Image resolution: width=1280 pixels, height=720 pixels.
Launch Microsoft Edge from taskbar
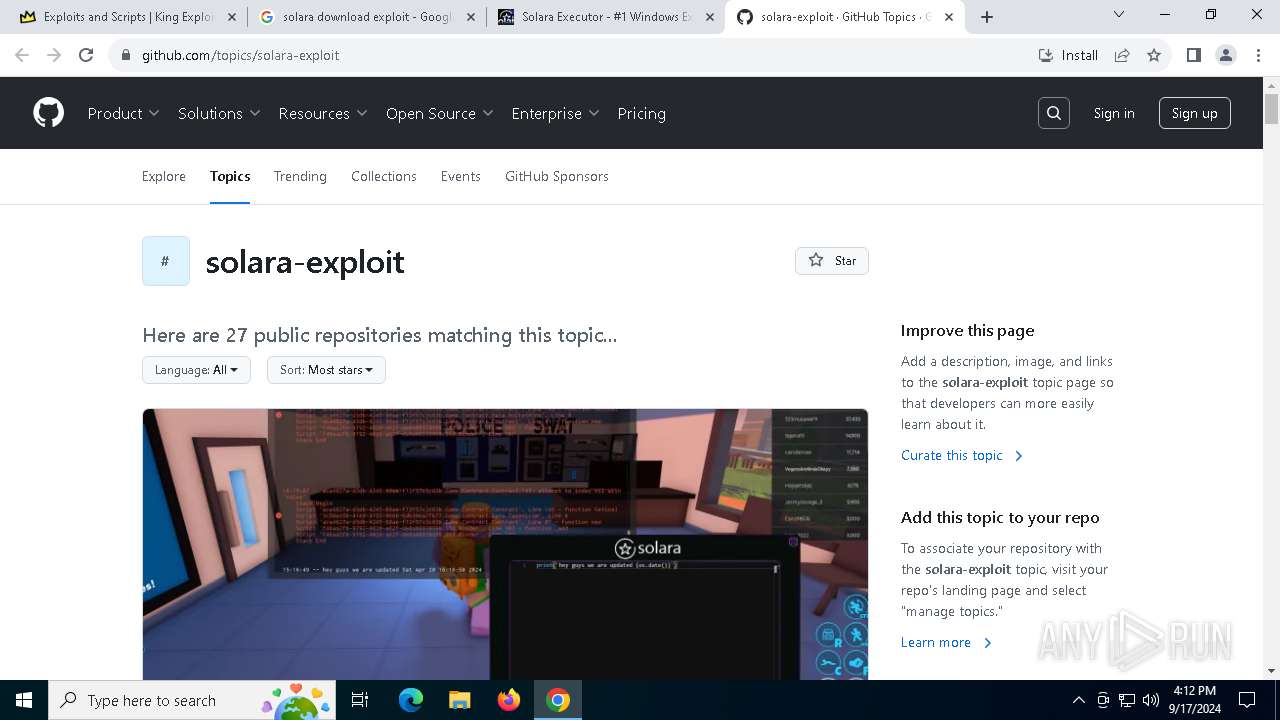click(x=411, y=700)
